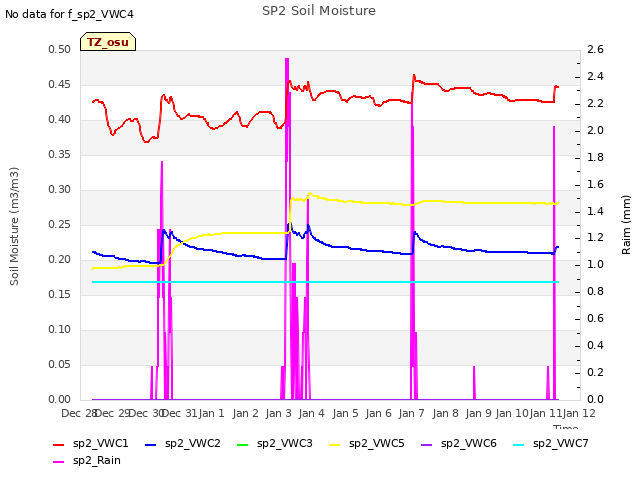Click the Jan 12 x-axis tick label
This screenshot has height=480, width=640.
[x=579, y=413]
